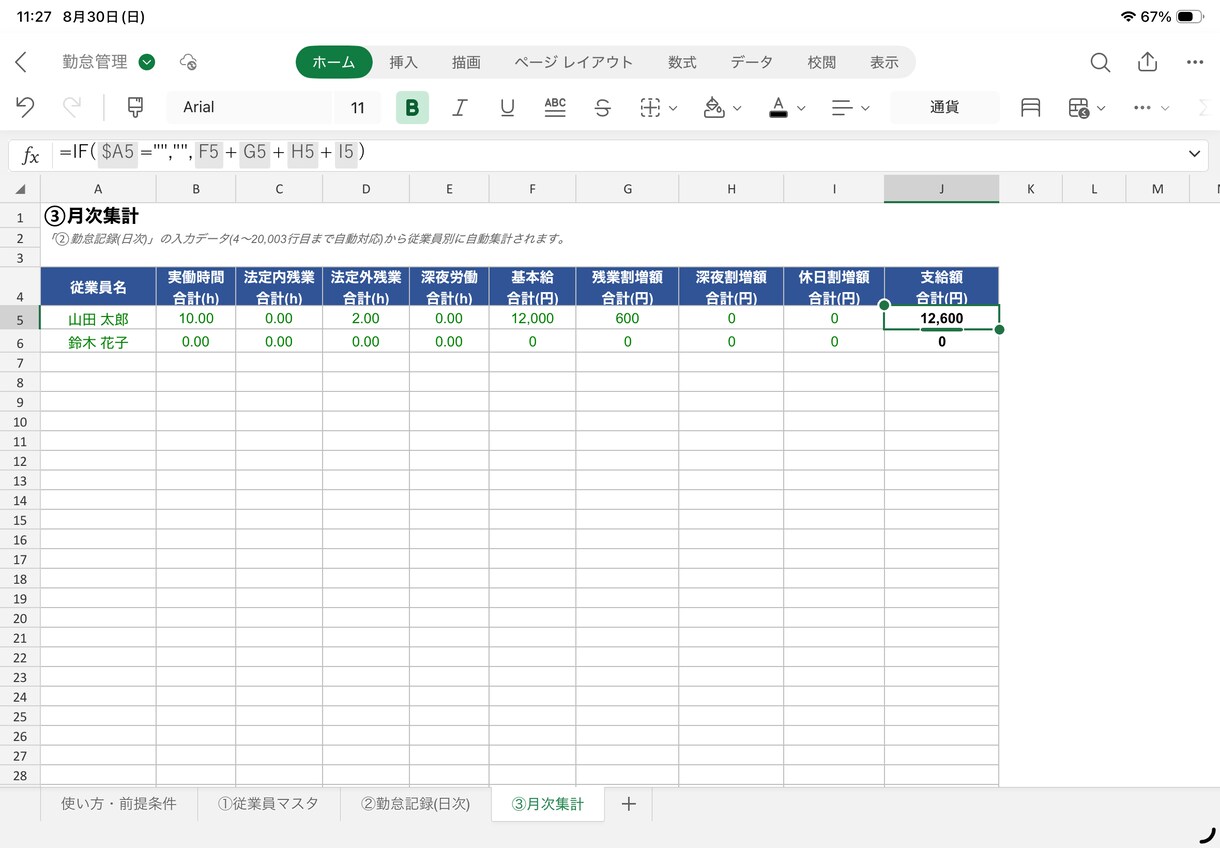Image resolution: width=1220 pixels, height=848 pixels.
Task: Expand the font color dropdown arrow
Action: [801, 108]
